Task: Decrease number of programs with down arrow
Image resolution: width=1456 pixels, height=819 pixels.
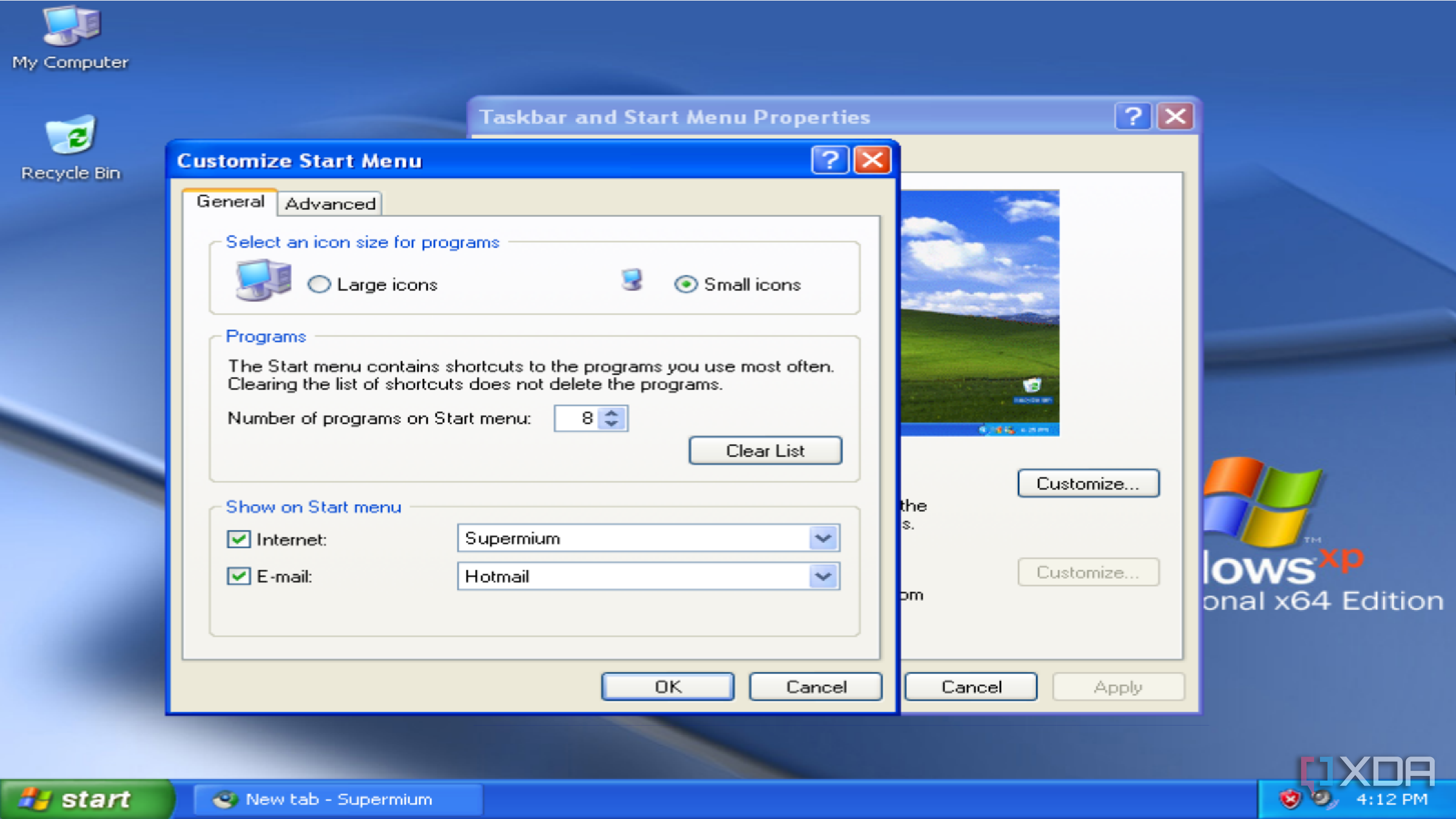Action: (612, 424)
